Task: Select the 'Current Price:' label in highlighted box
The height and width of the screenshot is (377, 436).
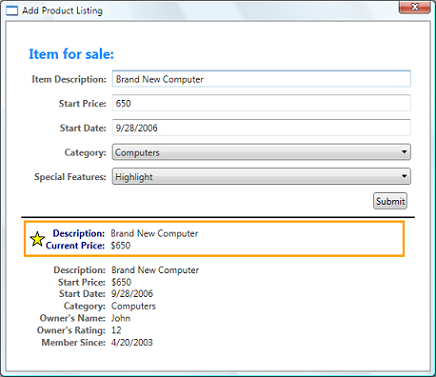Action: [x=75, y=246]
